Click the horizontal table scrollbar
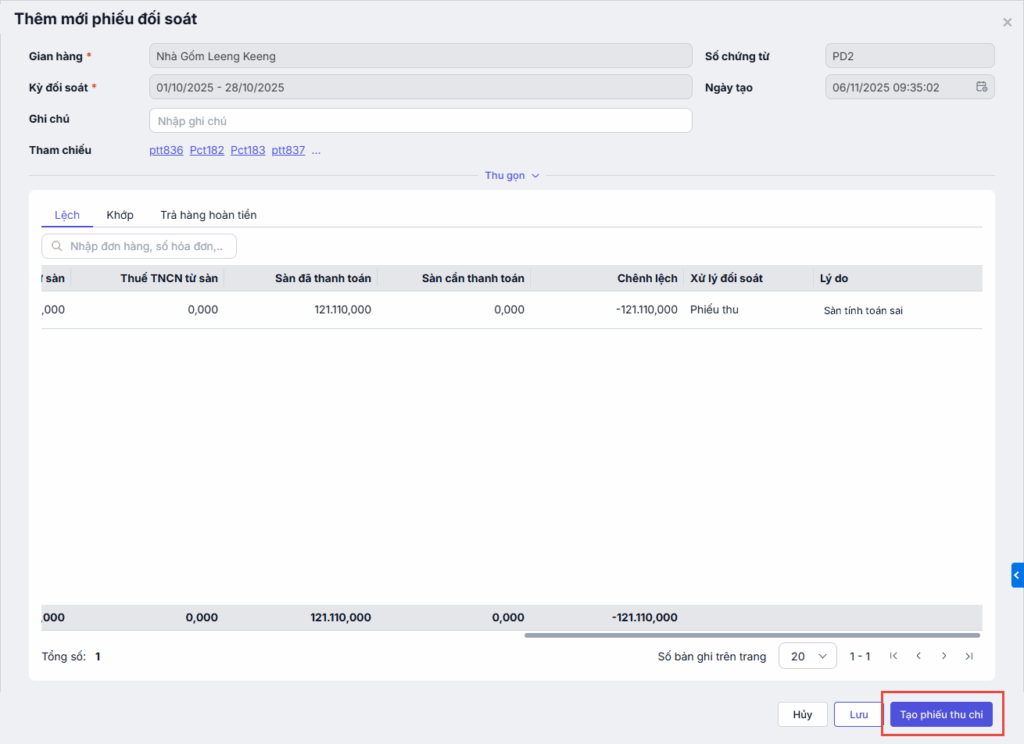The image size is (1024, 744). pyautogui.click(x=751, y=635)
